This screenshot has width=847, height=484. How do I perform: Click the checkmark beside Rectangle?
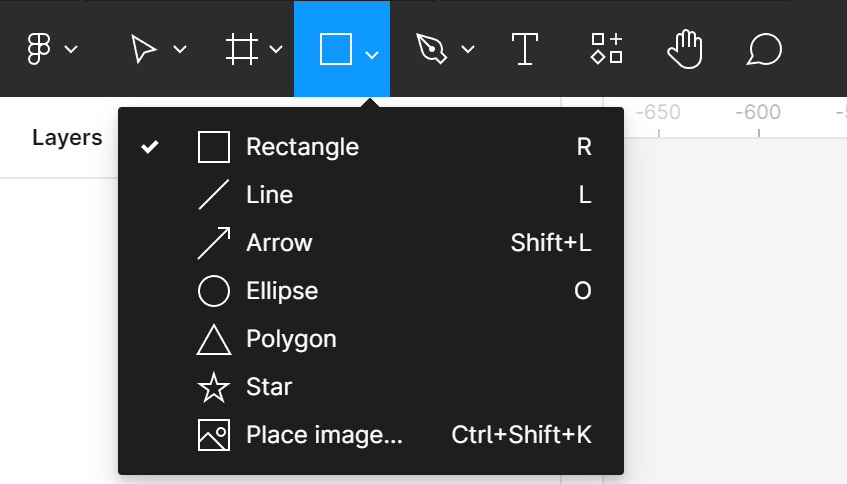click(x=150, y=148)
